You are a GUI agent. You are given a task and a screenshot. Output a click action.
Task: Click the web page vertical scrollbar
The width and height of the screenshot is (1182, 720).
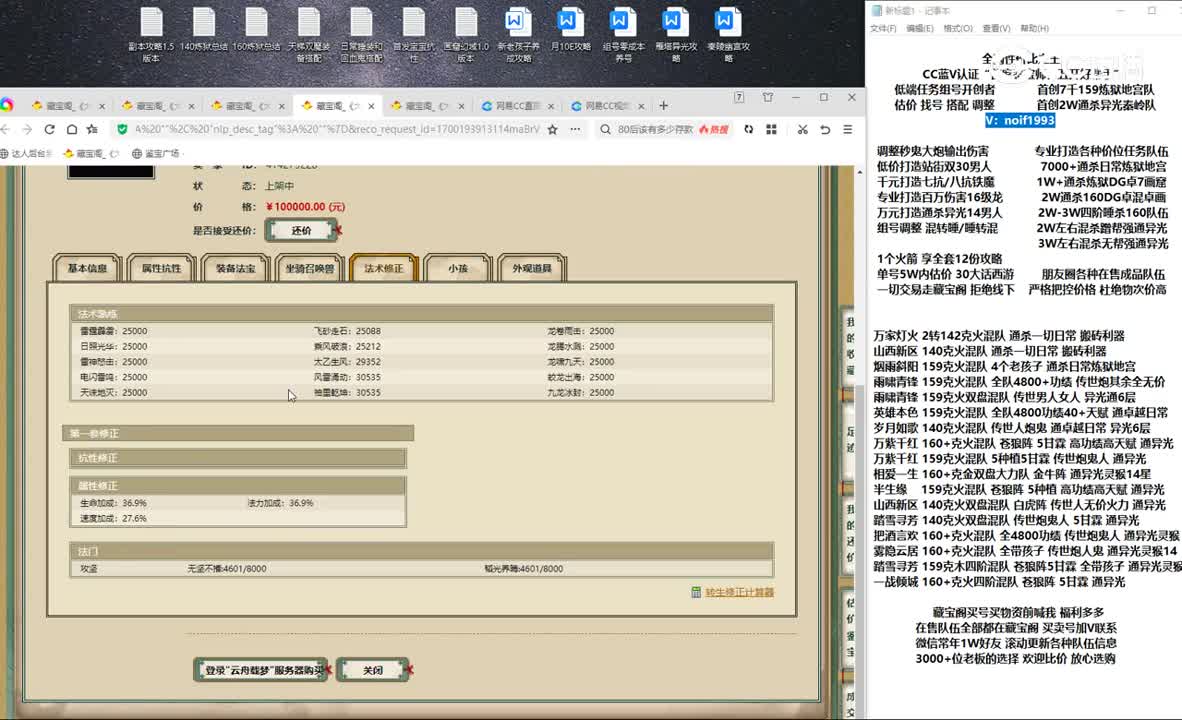[x=859, y=441]
